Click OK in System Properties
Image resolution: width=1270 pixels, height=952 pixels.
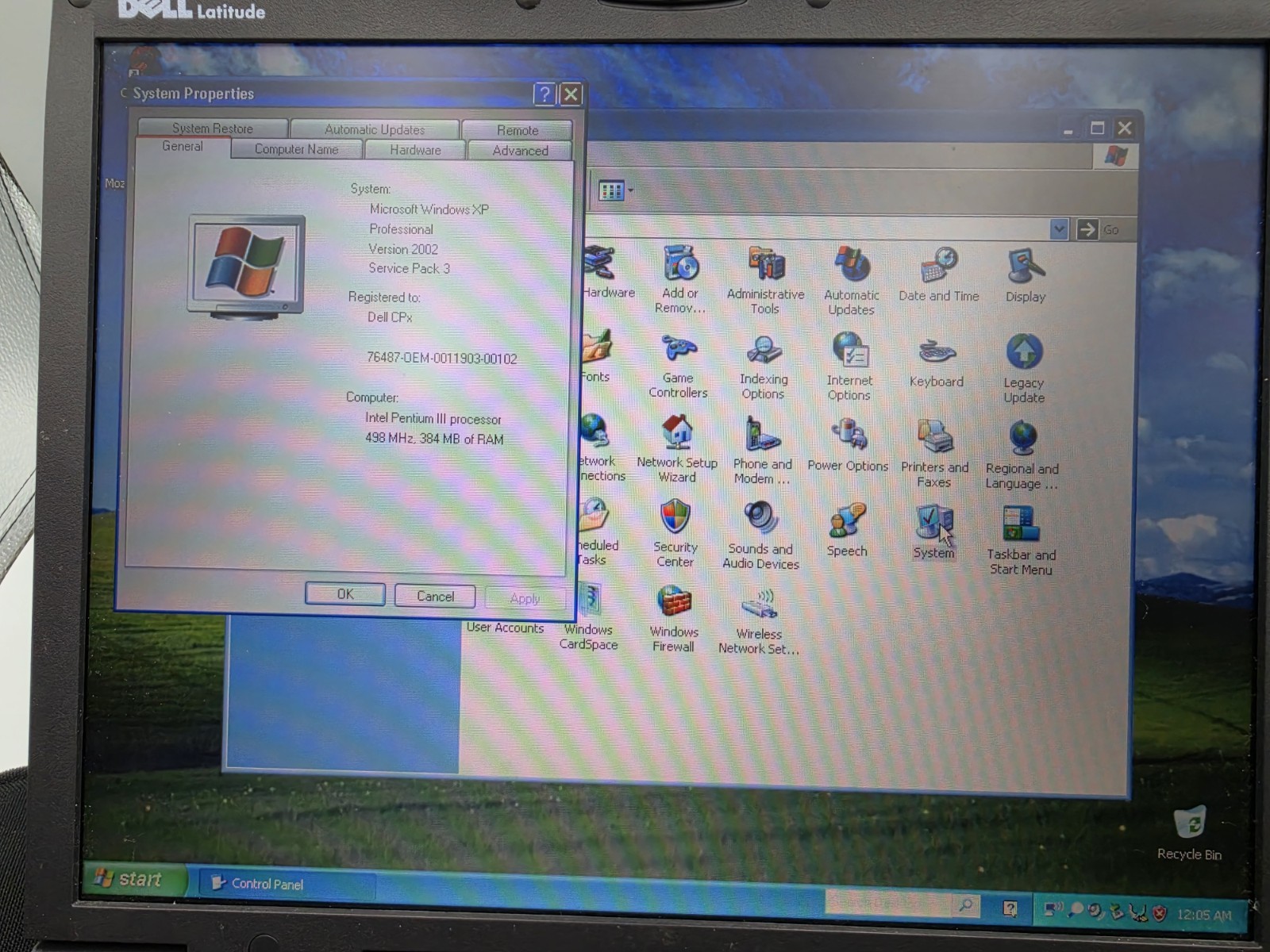[345, 594]
